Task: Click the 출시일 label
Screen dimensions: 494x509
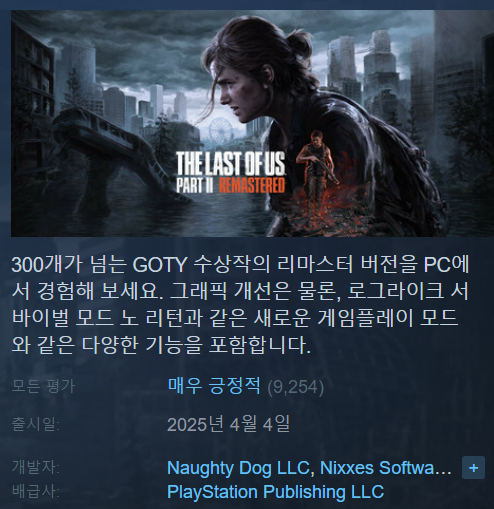Action: [36, 424]
